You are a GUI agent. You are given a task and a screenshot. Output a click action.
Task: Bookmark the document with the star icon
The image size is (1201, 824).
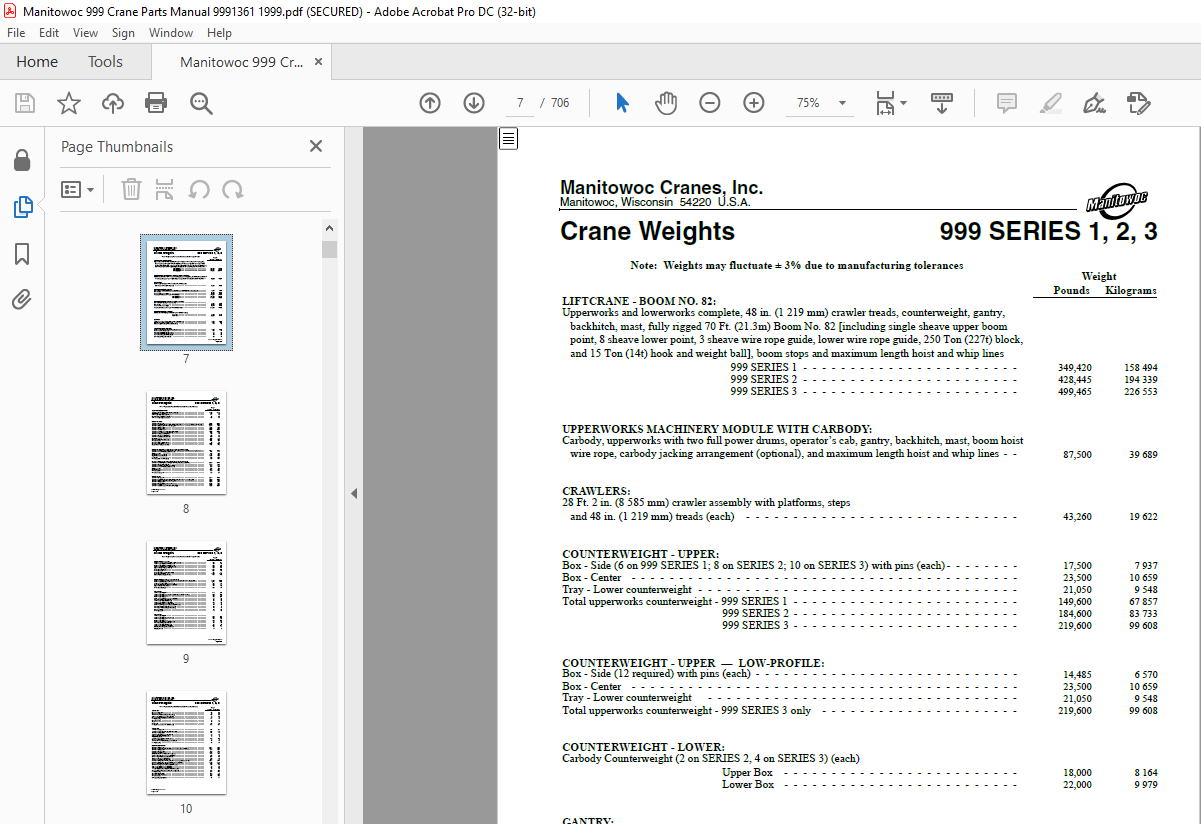pyautogui.click(x=69, y=103)
